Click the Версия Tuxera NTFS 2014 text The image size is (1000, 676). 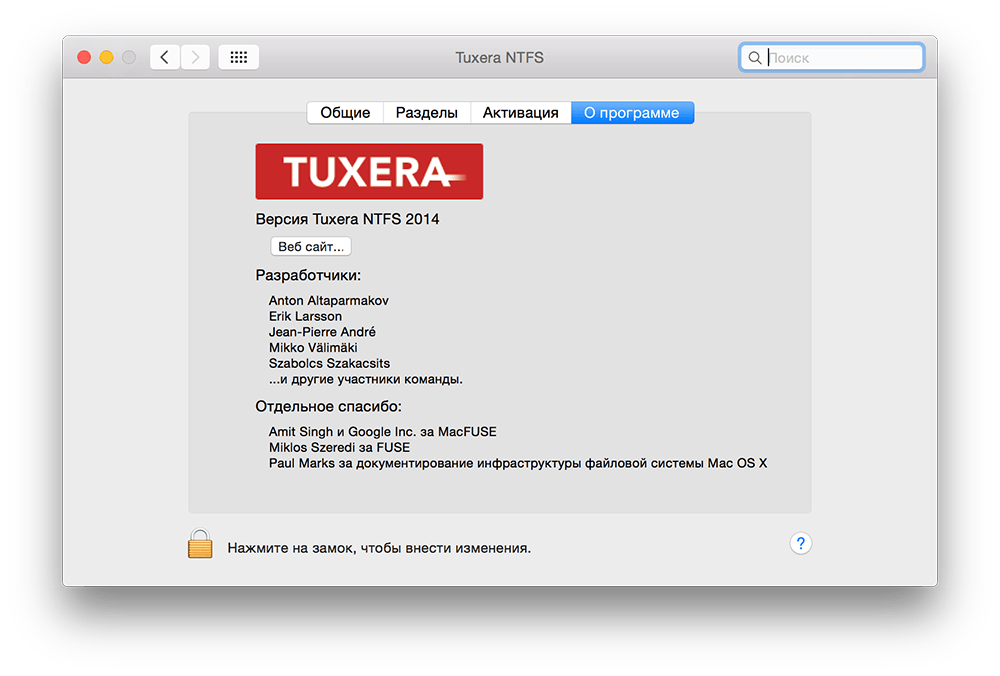pos(348,219)
